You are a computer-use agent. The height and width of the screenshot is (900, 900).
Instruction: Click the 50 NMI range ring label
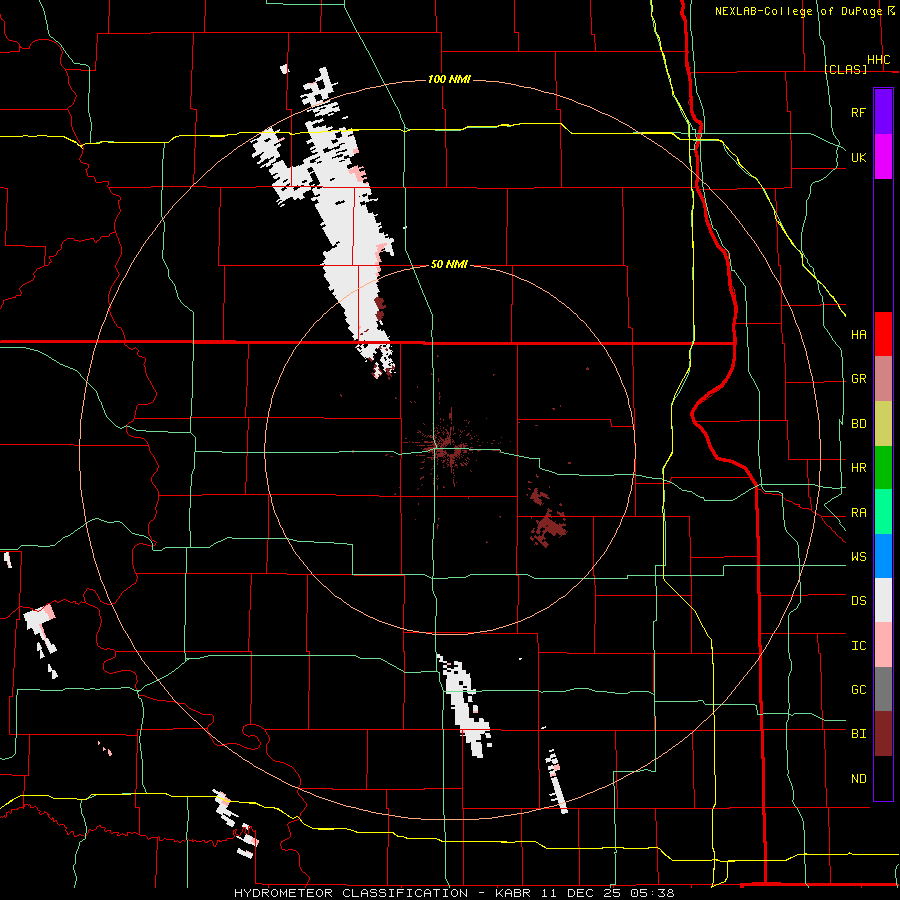449,264
